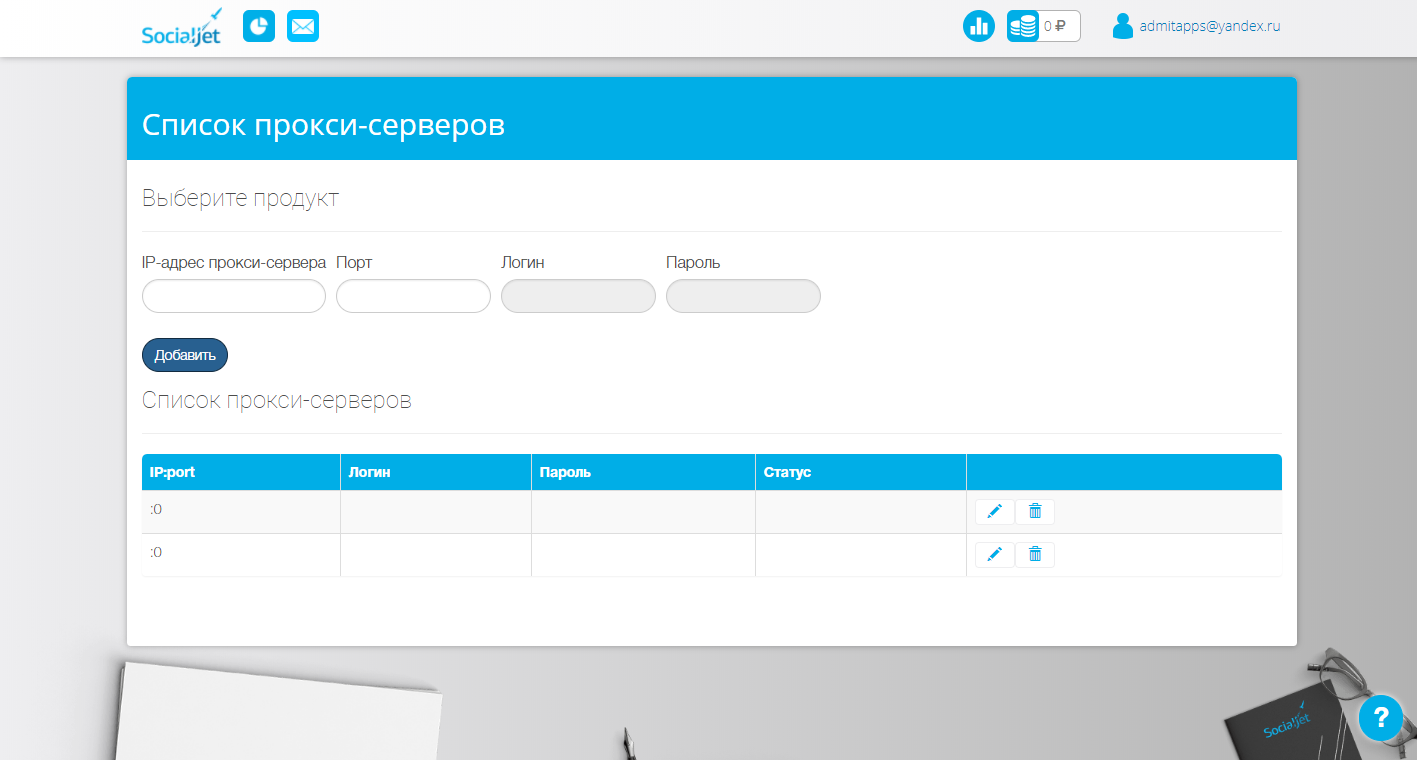The height and width of the screenshot is (760, 1417).
Task: Select the Логин input field
Action: pos(578,296)
